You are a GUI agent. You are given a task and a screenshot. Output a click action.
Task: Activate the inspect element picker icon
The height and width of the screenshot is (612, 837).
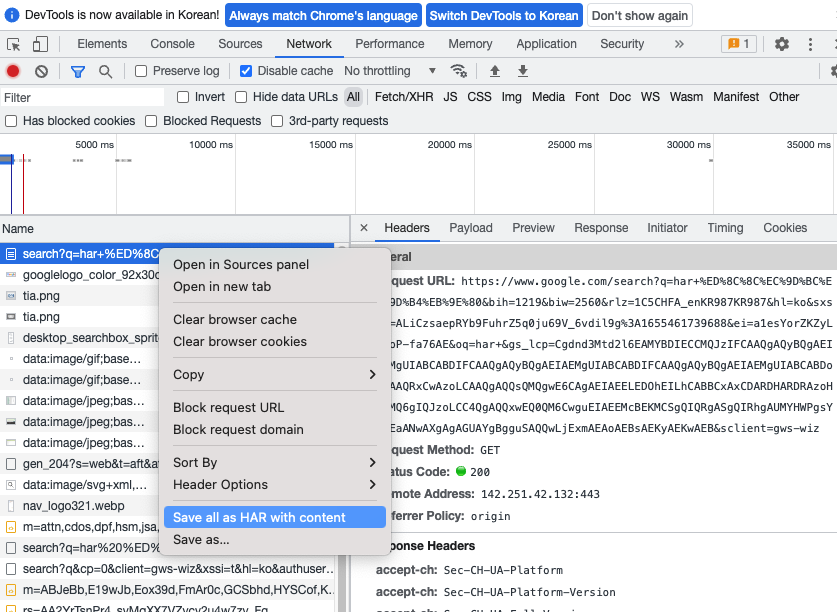click(x=13, y=44)
